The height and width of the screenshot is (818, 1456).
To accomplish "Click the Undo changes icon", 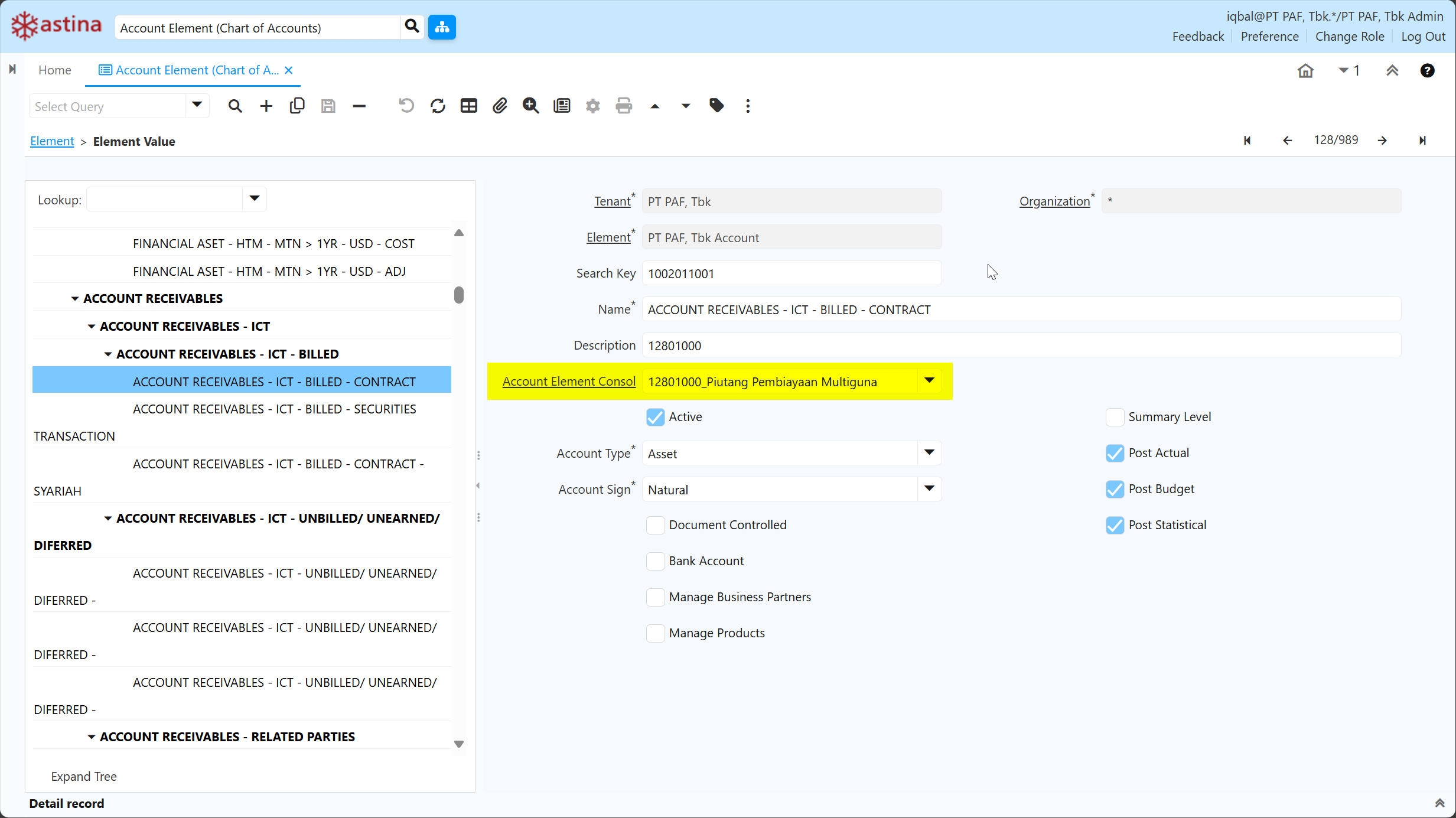I will point(406,106).
